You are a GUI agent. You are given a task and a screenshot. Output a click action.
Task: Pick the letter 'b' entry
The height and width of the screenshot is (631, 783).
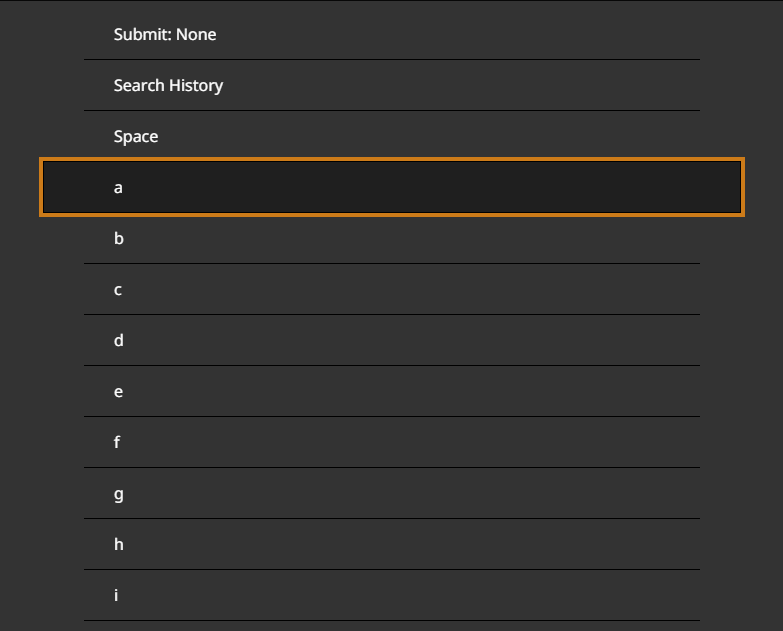pos(390,239)
